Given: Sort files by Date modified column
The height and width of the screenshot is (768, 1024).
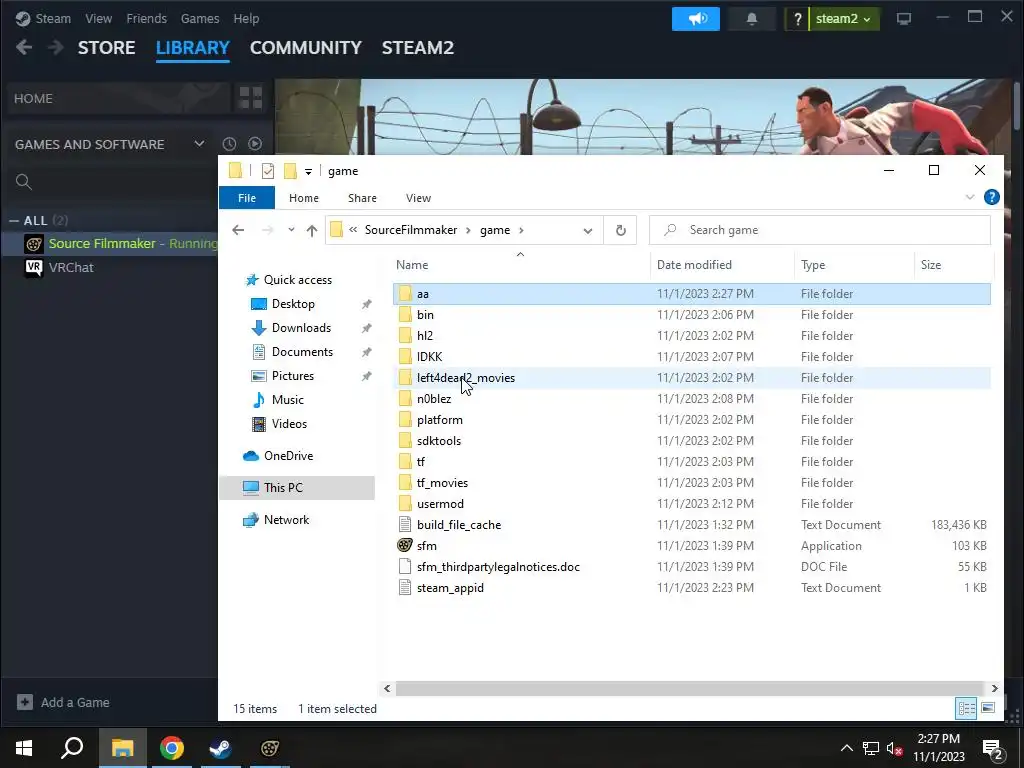Looking at the screenshot, I should pos(722,264).
